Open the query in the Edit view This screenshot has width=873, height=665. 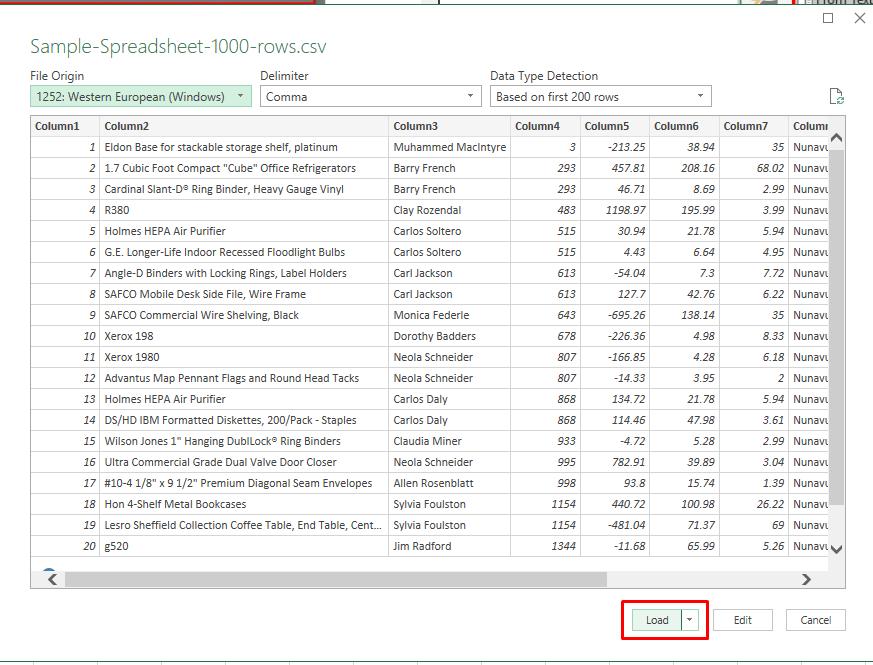(x=743, y=620)
